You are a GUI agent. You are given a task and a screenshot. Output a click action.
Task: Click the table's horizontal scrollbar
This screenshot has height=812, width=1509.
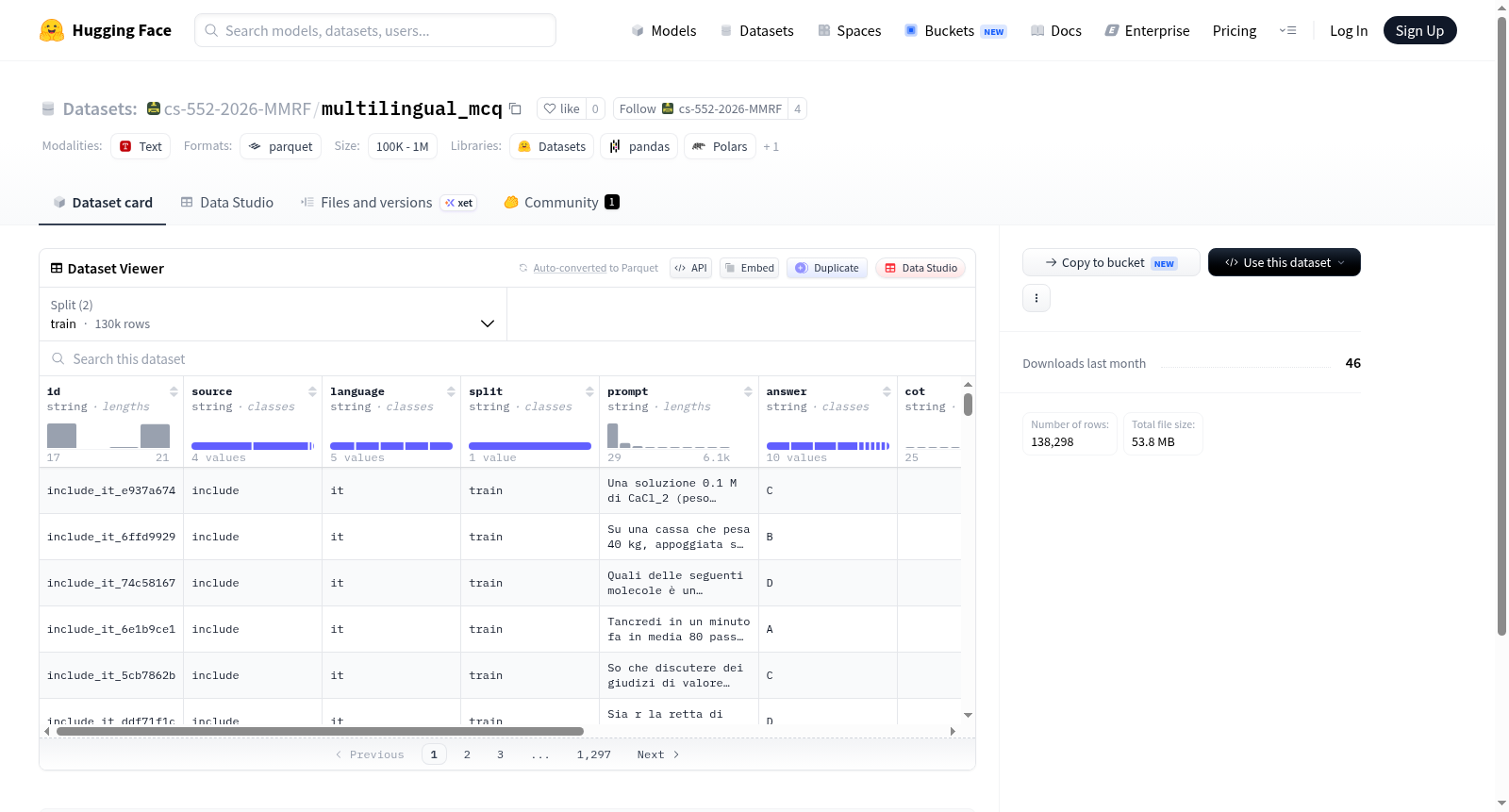pyautogui.click(x=320, y=731)
